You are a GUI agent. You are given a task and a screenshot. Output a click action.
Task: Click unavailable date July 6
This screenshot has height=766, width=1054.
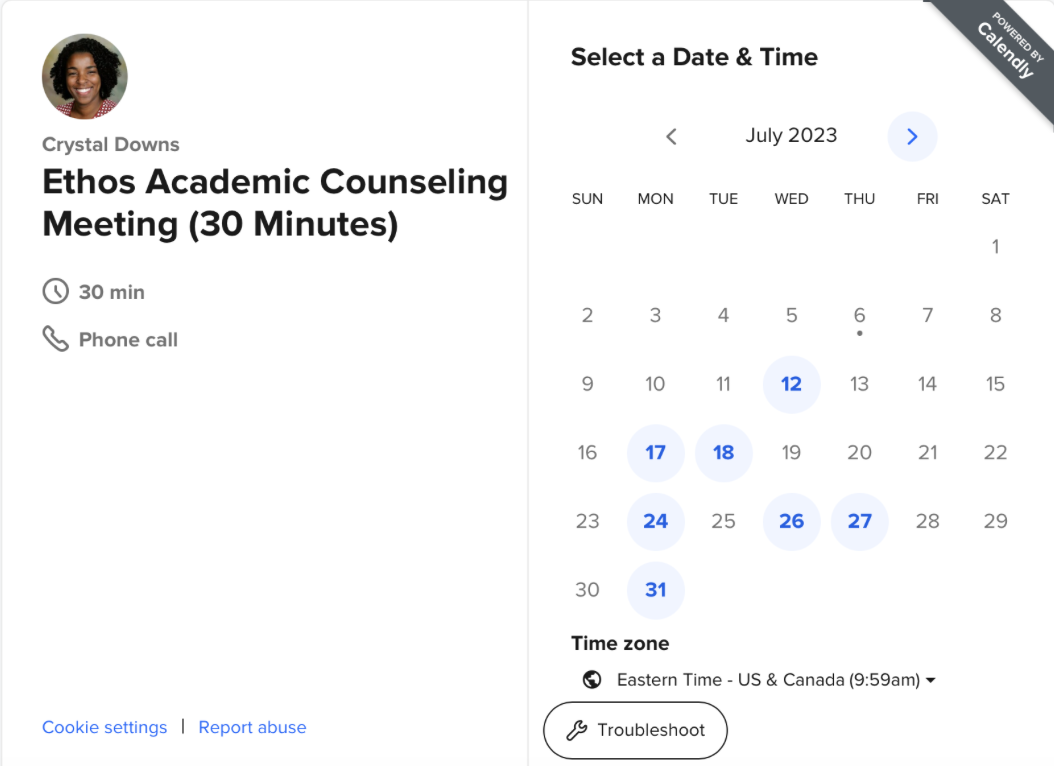coord(859,316)
